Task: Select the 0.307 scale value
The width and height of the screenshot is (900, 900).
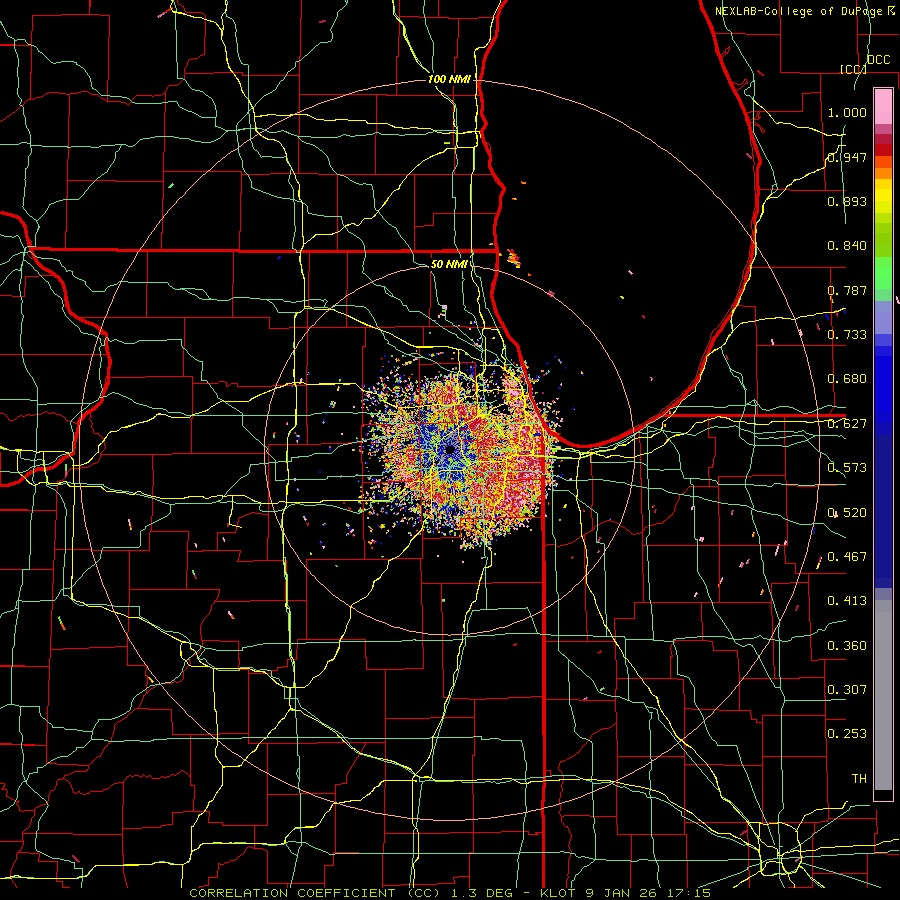Action: pos(847,690)
